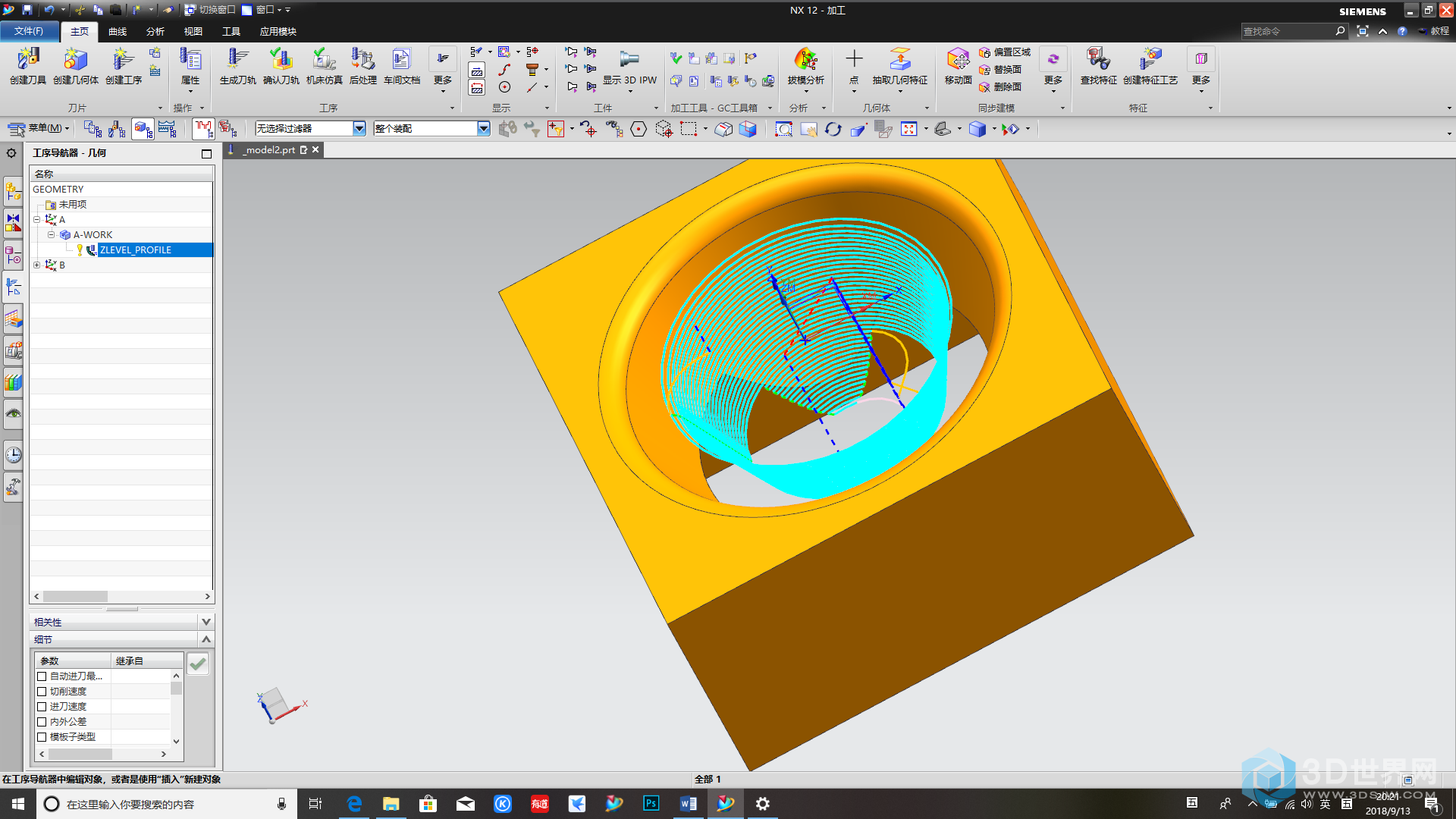Click the Save icon in title bar
This screenshot has height=819, width=1456.
pyautogui.click(x=27, y=10)
